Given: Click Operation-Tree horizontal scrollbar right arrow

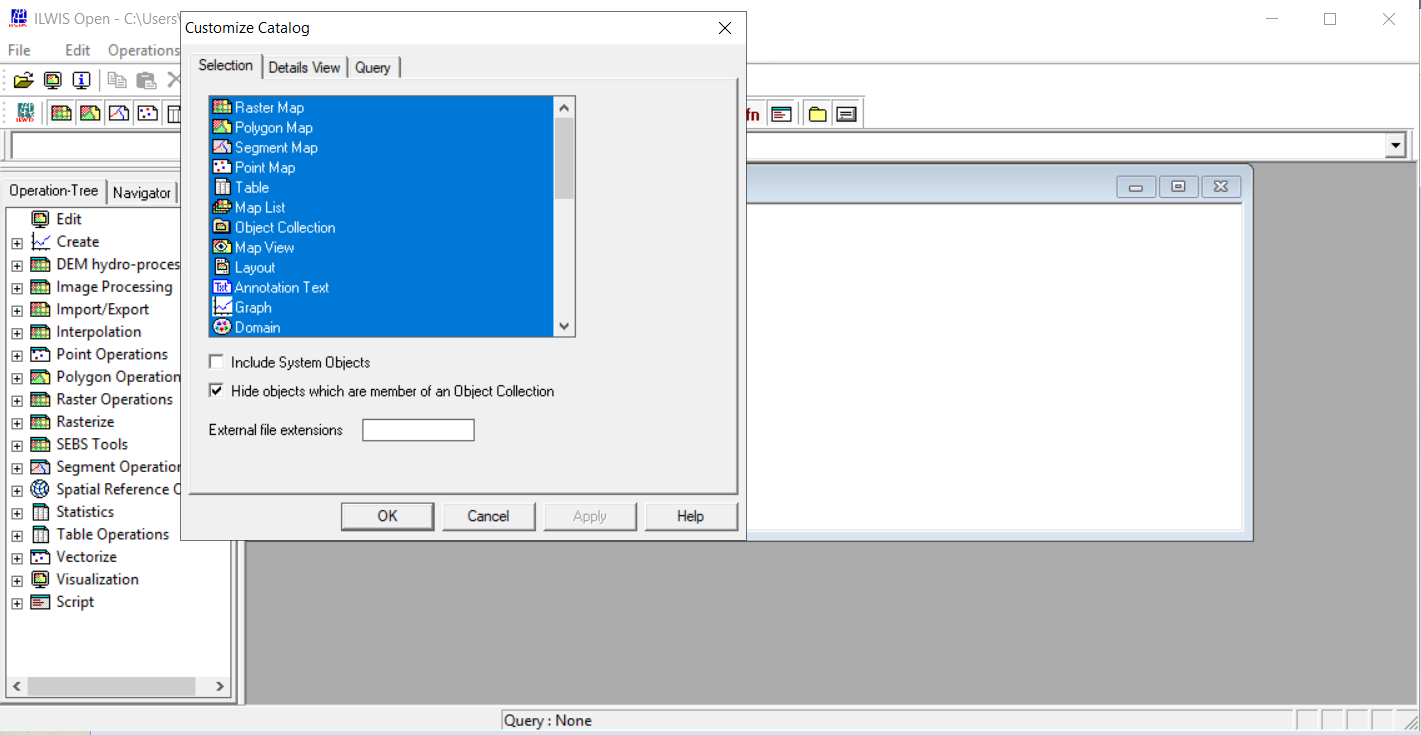Looking at the screenshot, I should [220, 687].
